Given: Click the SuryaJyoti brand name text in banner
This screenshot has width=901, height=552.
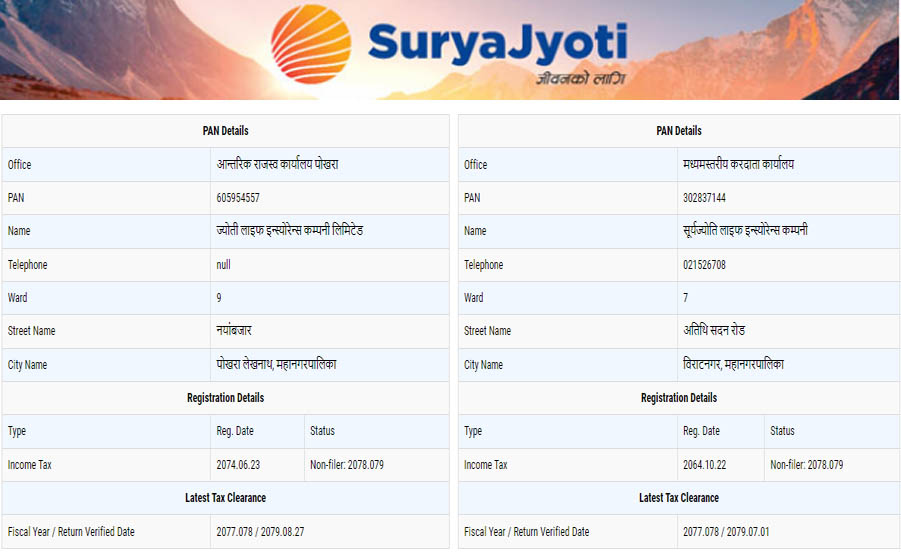Looking at the screenshot, I should [496, 43].
